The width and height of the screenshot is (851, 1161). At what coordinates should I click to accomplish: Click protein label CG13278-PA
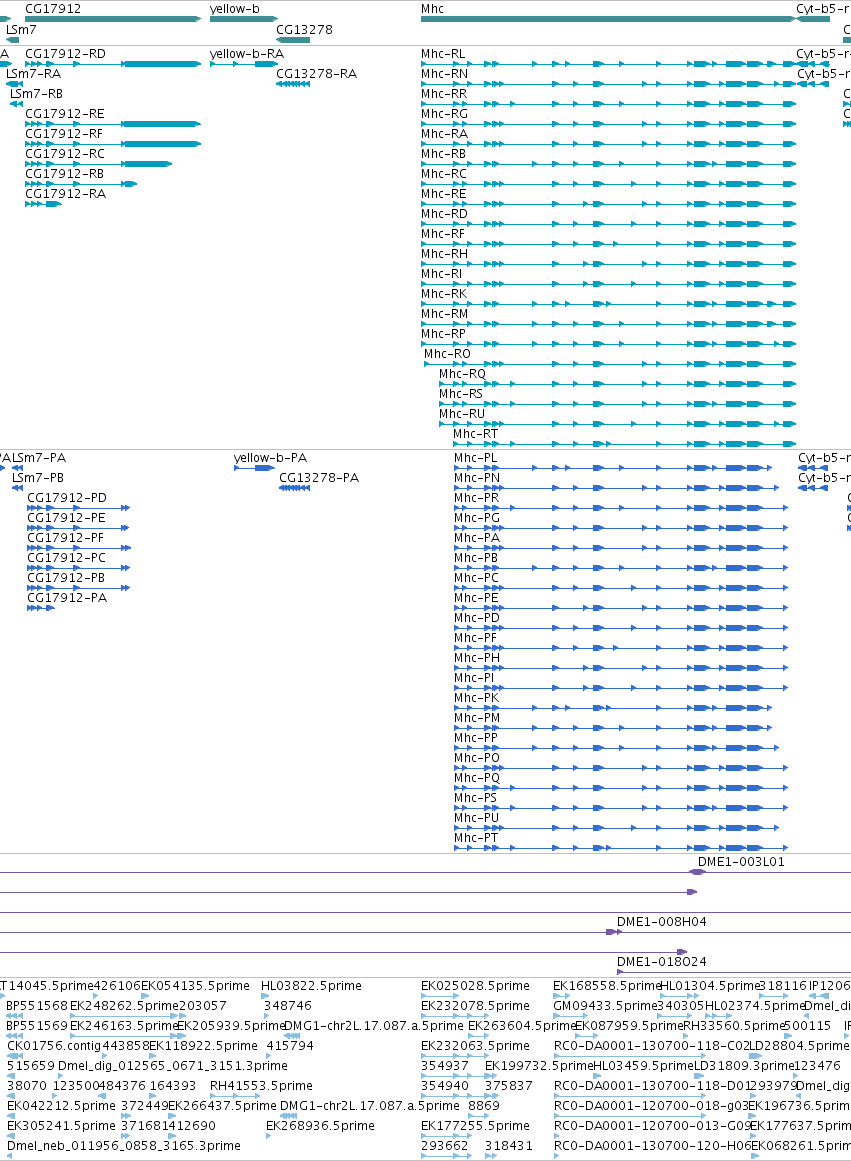click(319, 478)
